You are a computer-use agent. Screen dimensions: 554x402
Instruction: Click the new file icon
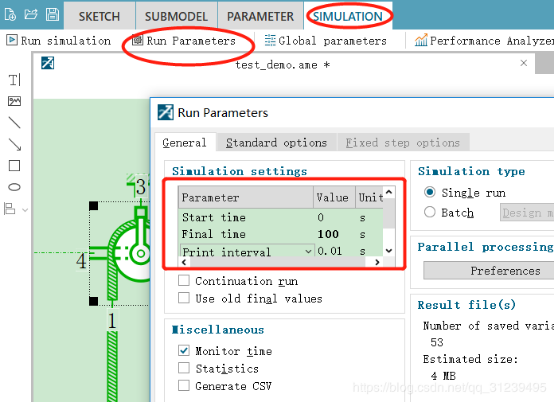pos(10,15)
